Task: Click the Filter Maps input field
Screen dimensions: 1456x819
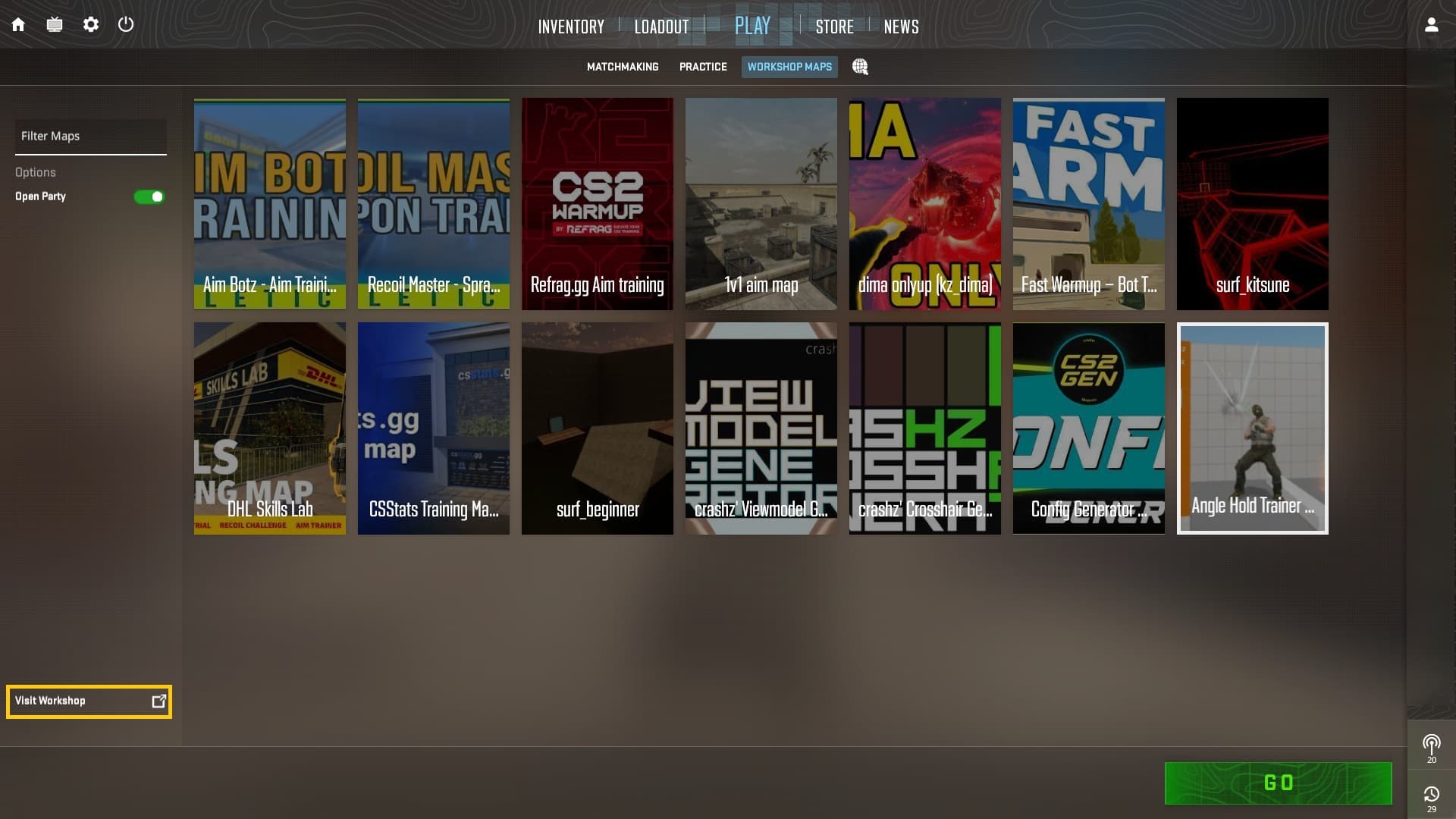Action: [x=90, y=136]
